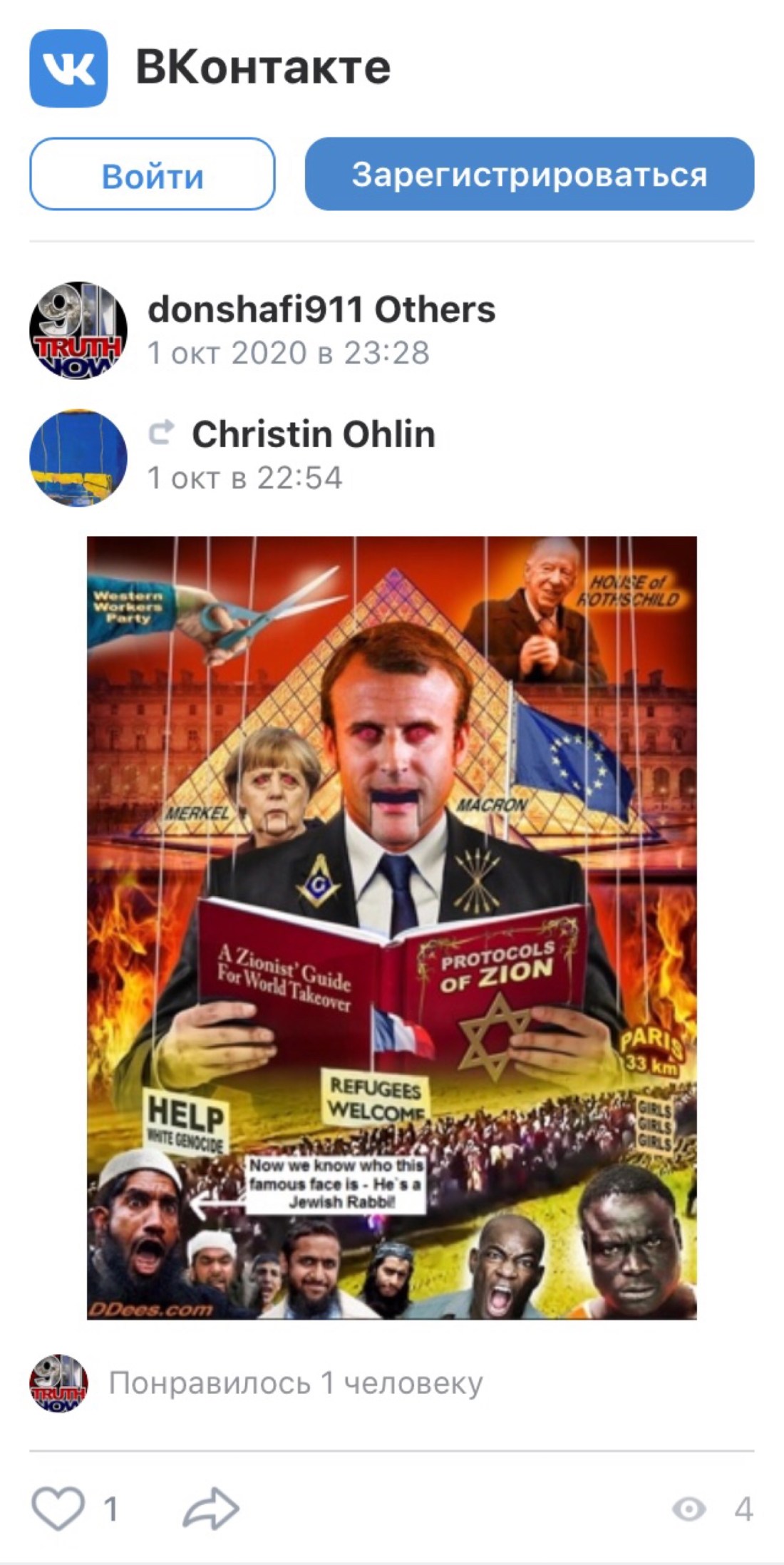Click the liker's small avatar icon

[58, 1383]
